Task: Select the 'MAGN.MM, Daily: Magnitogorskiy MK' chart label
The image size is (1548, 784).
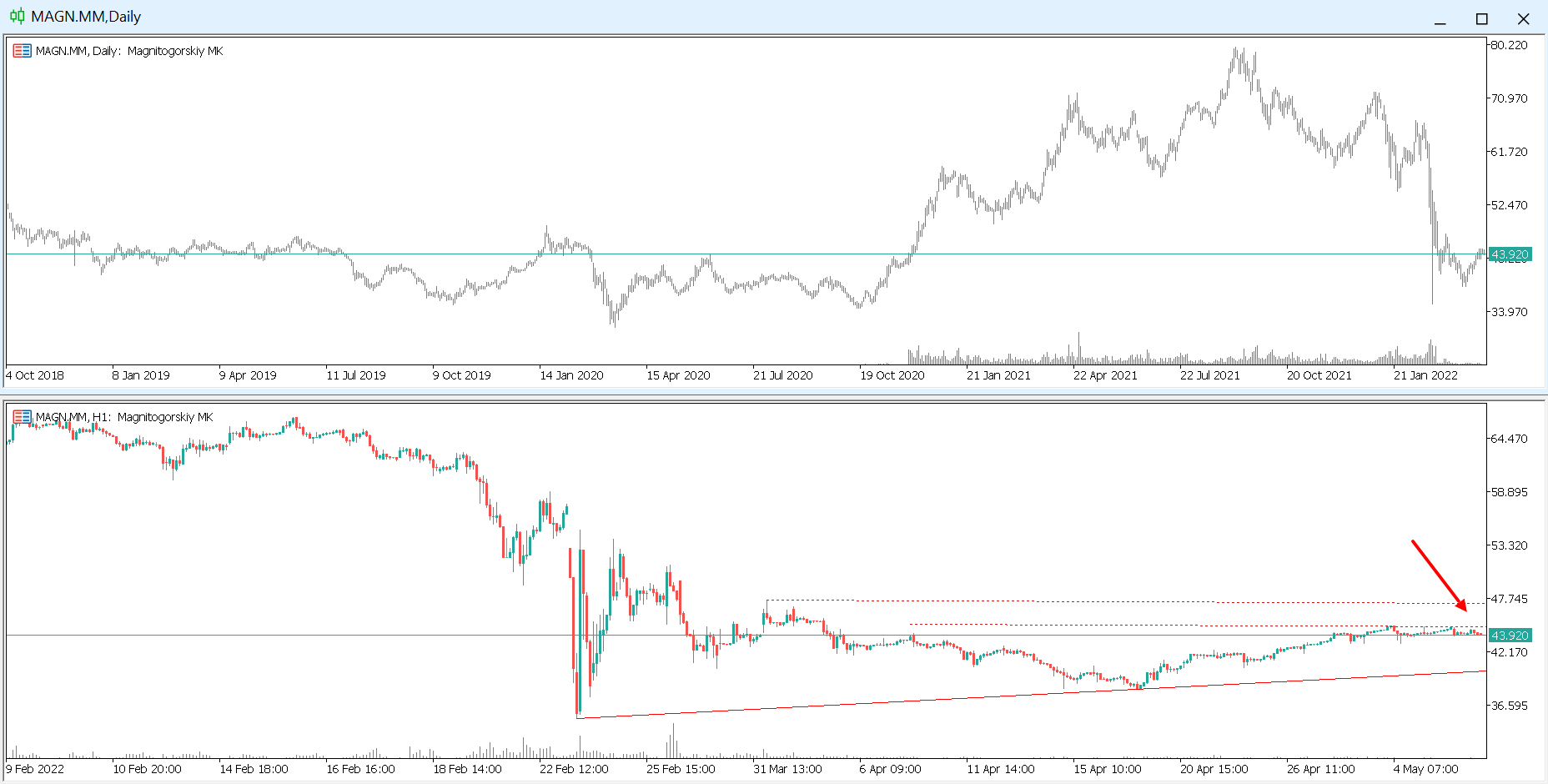Action: point(129,51)
